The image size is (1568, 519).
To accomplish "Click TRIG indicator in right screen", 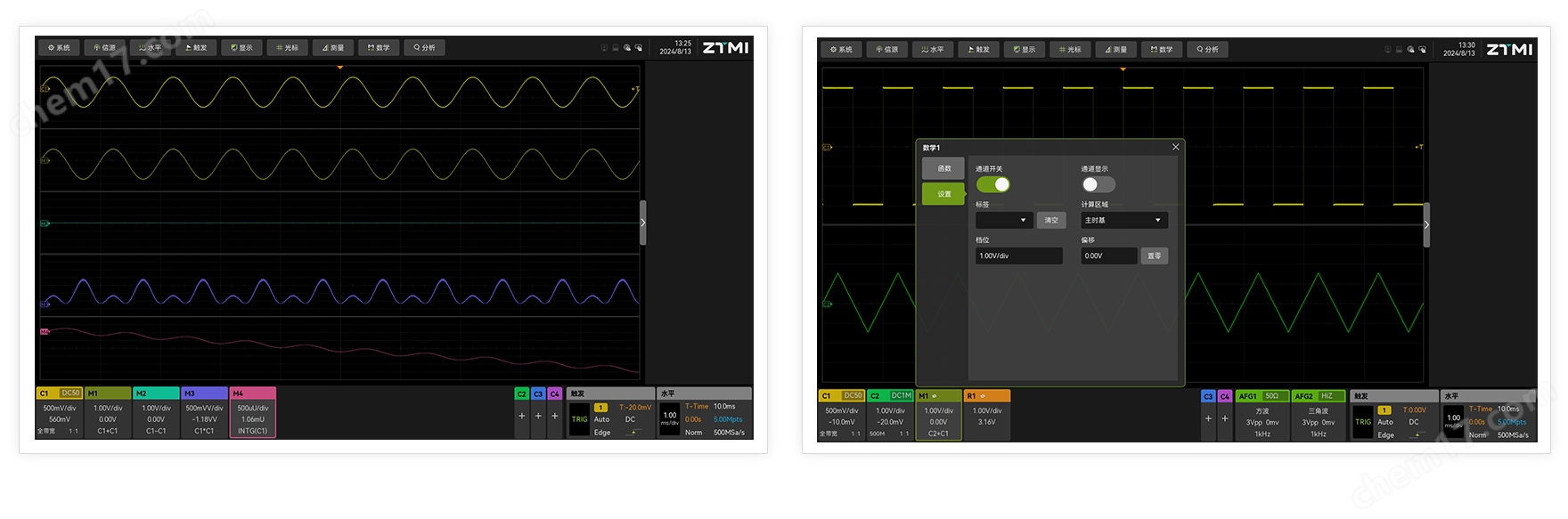I will (1363, 422).
